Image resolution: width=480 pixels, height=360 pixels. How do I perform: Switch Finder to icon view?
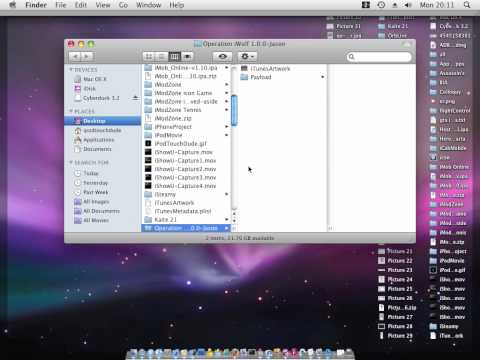(x=149, y=57)
